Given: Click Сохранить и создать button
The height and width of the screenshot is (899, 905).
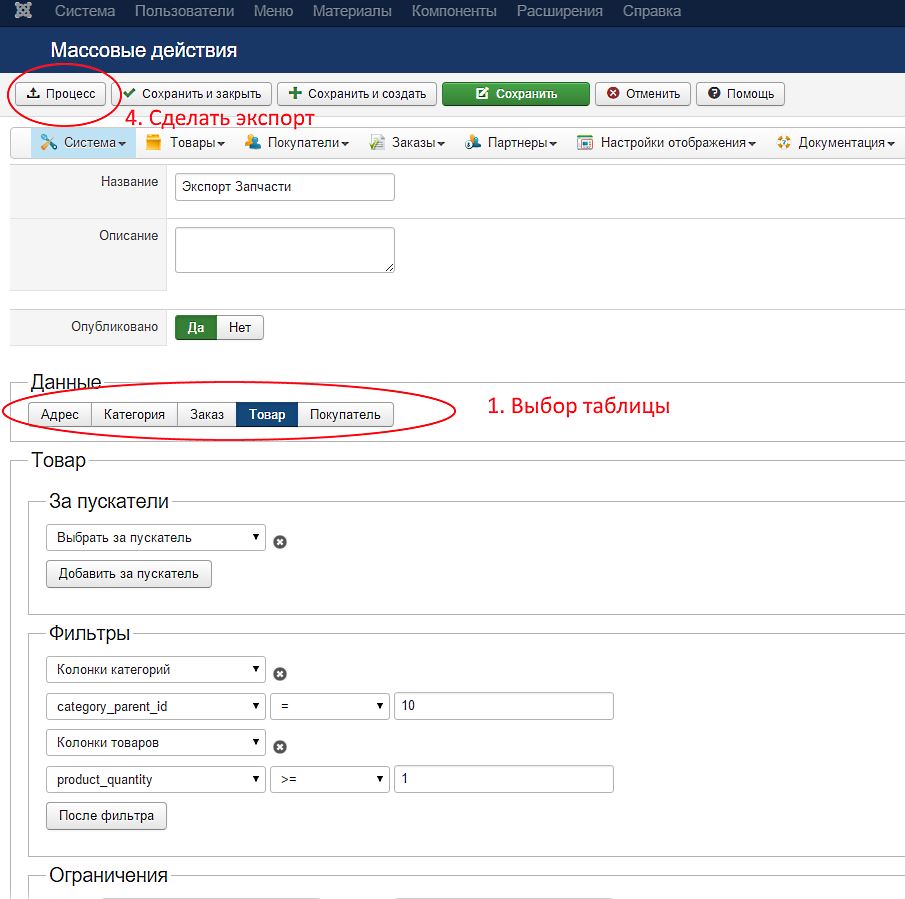Looking at the screenshot, I should pos(357,93).
